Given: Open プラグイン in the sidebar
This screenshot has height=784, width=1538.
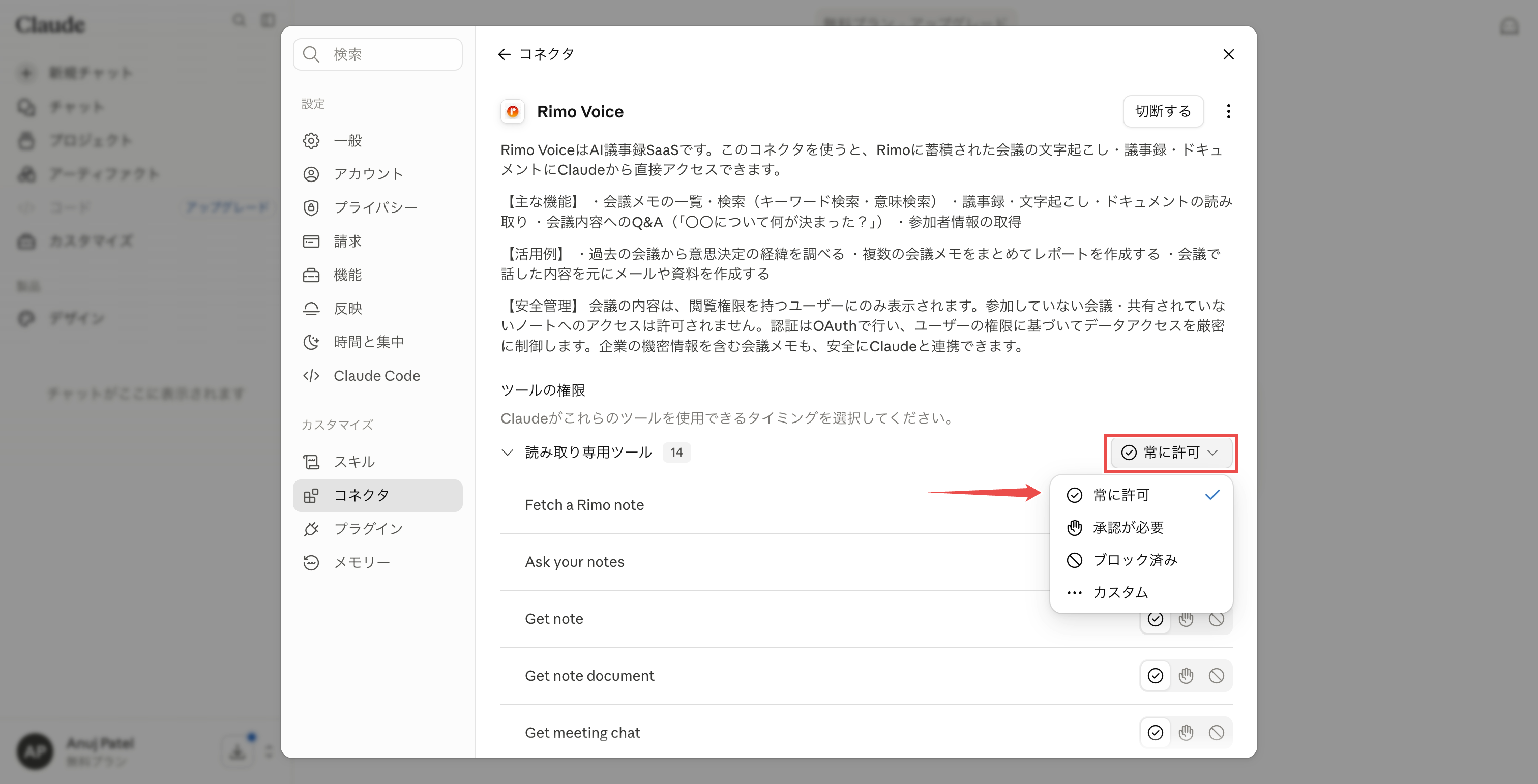Looking at the screenshot, I should pyautogui.click(x=377, y=529).
